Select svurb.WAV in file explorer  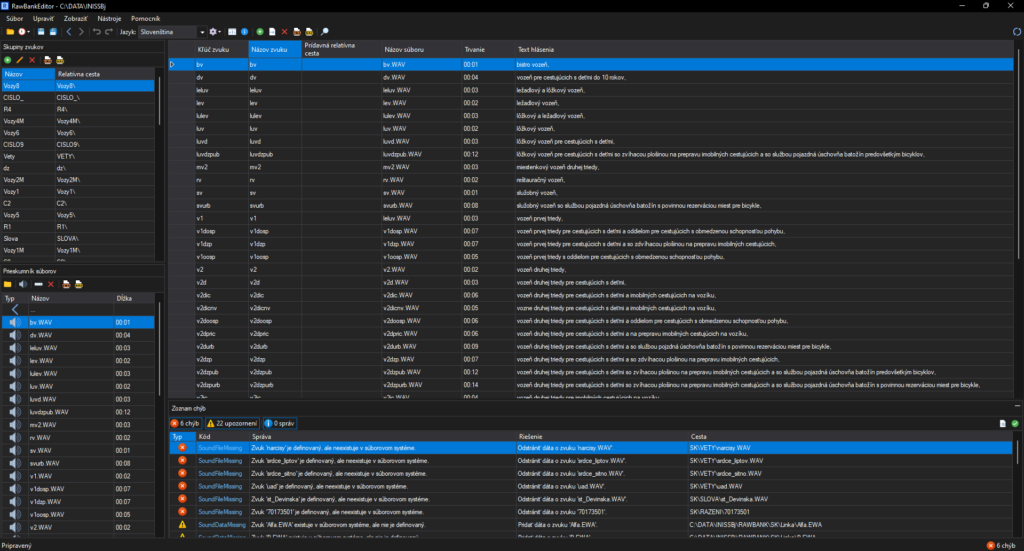[x=78, y=464]
